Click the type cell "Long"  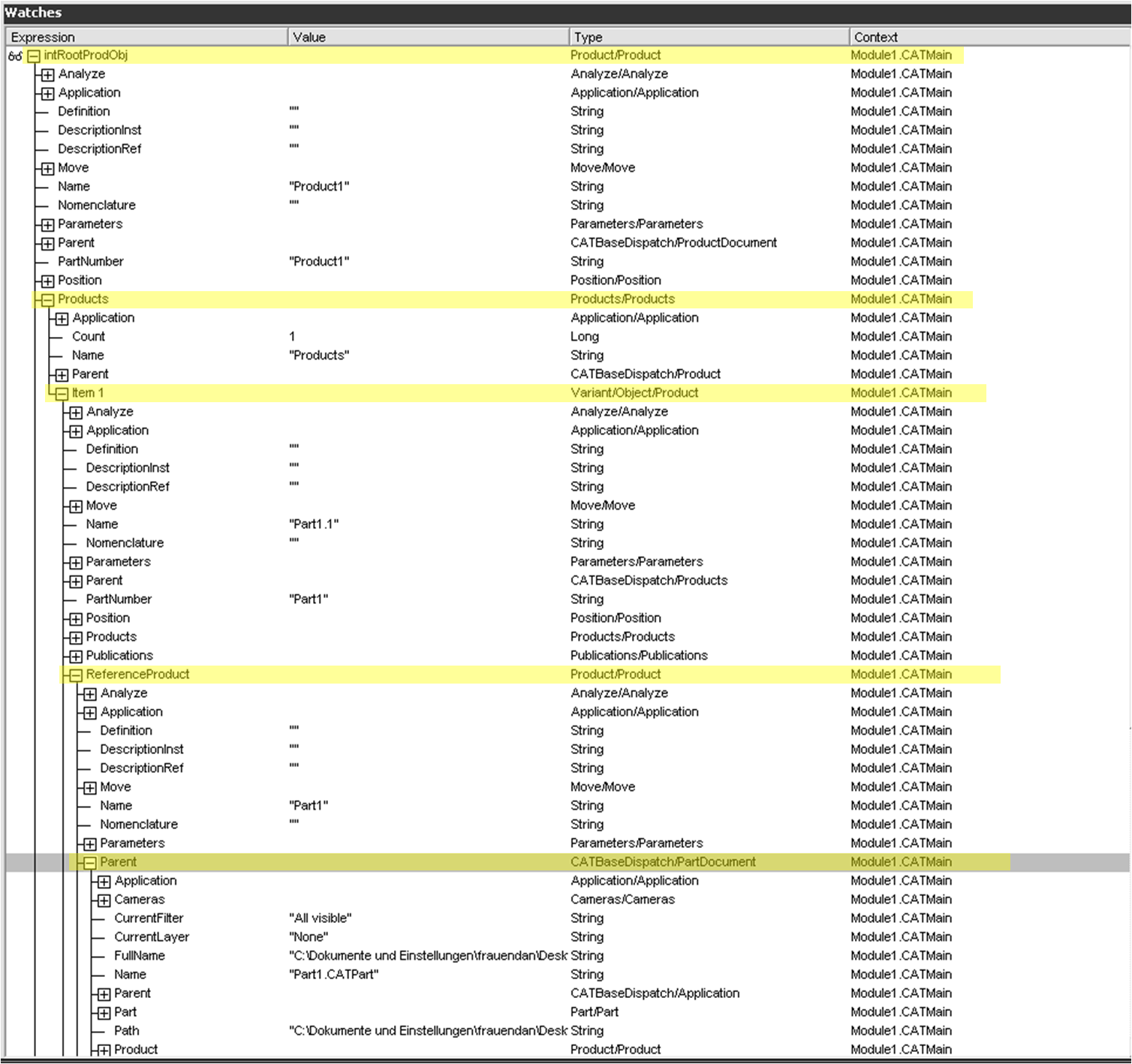pos(585,336)
